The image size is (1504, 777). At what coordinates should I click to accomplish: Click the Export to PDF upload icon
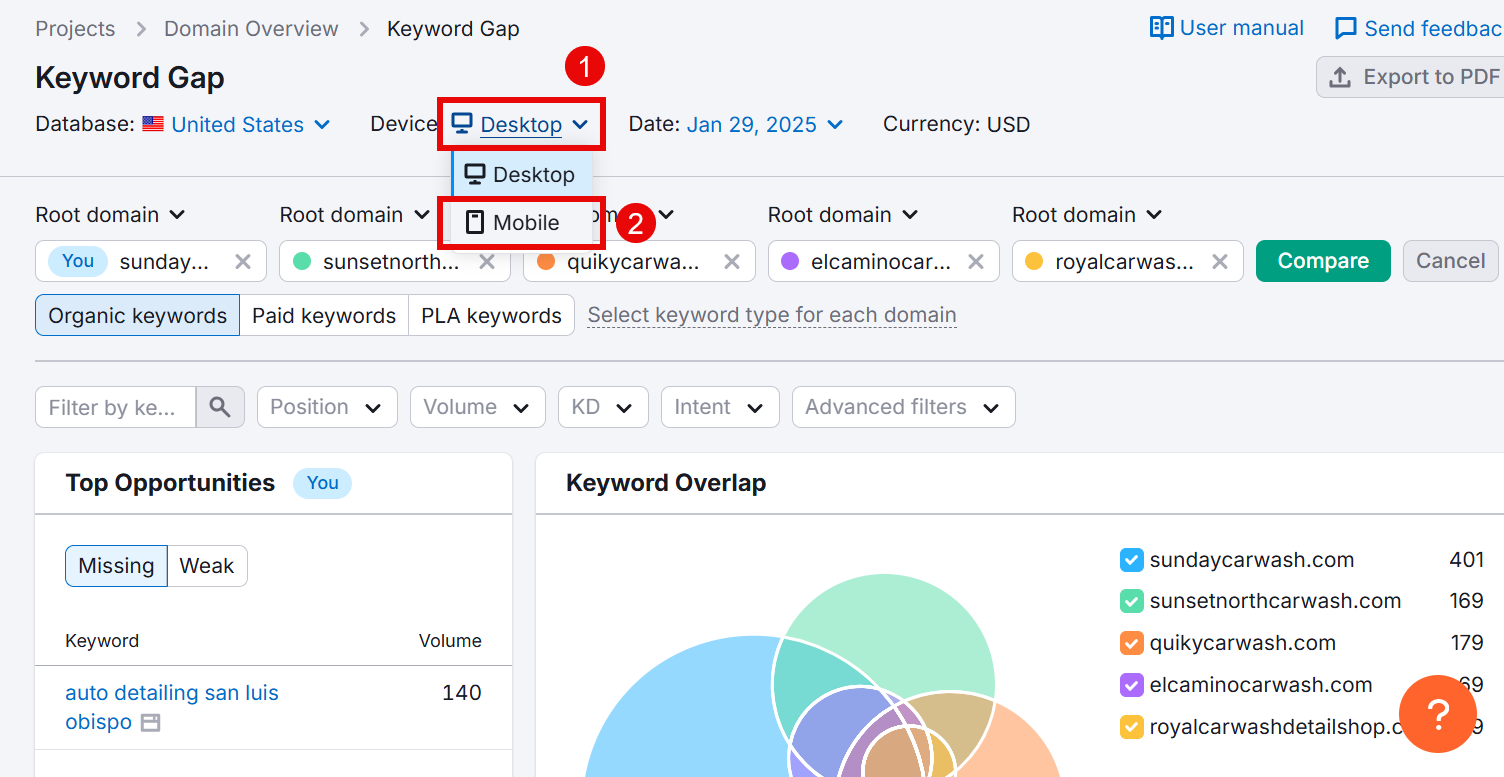pos(1340,77)
